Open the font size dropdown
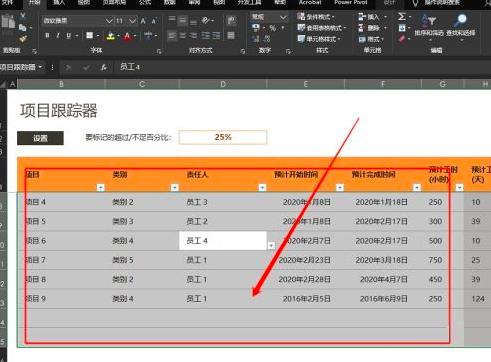 click(x=132, y=21)
